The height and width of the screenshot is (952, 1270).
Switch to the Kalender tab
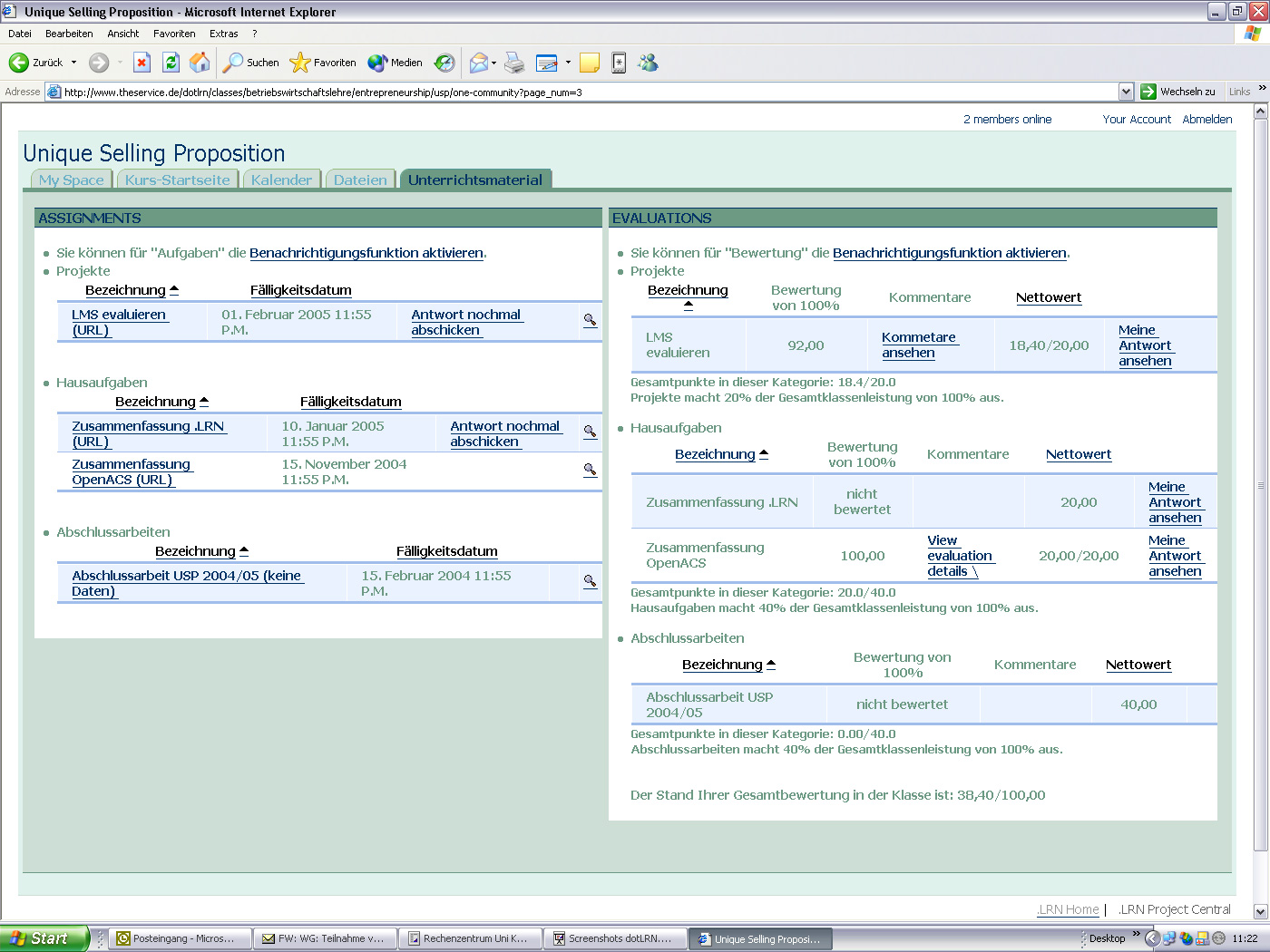point(281,180)
